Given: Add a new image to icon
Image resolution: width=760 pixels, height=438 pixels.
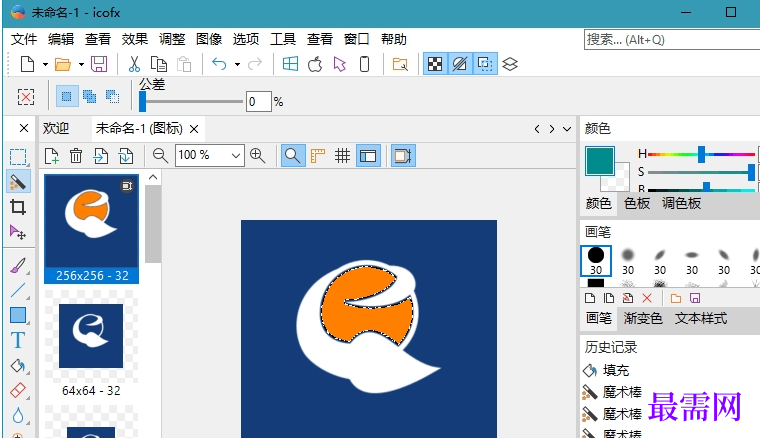Looking at the screenshot, I should click(x=51, y=156).
